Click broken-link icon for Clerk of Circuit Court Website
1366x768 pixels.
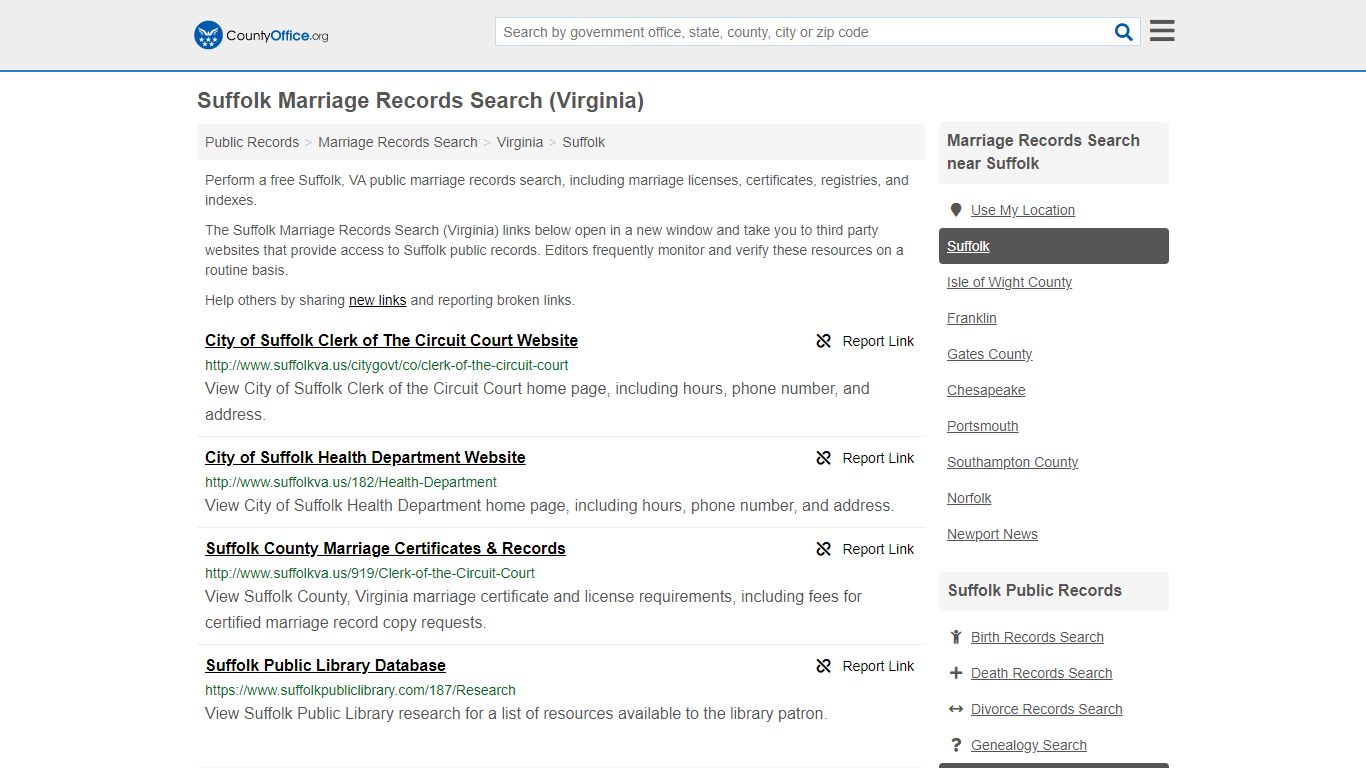coord(824,341)
